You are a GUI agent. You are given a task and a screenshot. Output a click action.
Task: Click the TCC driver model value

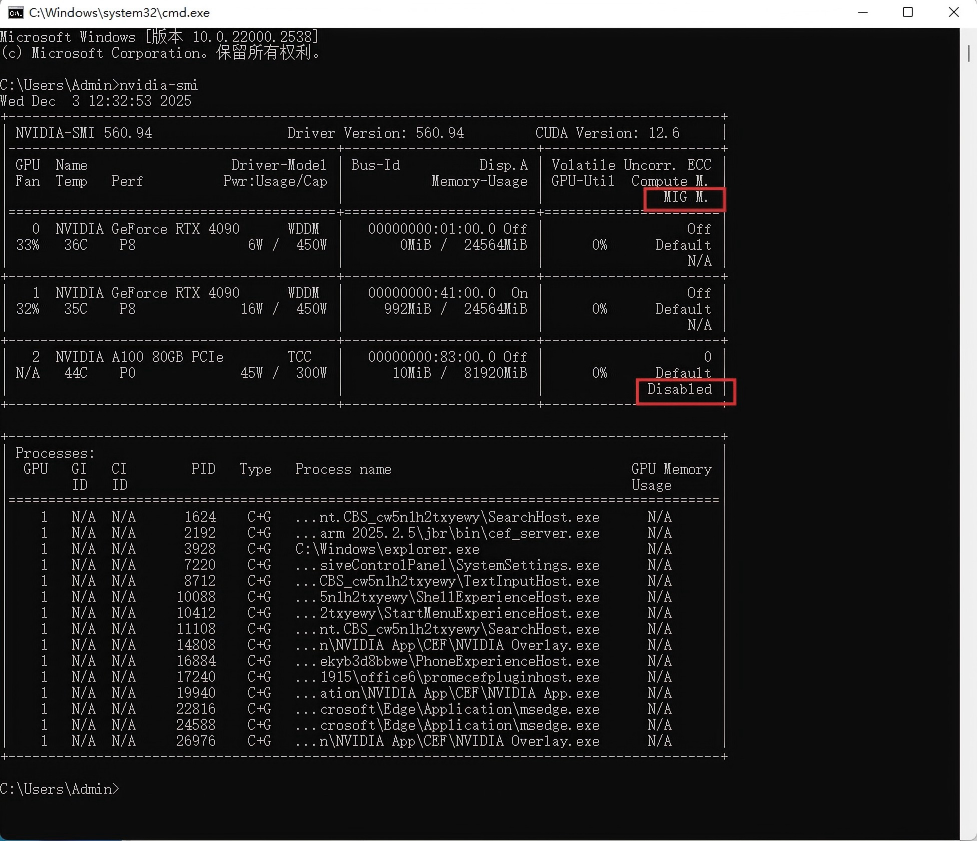tap(300, 357)
